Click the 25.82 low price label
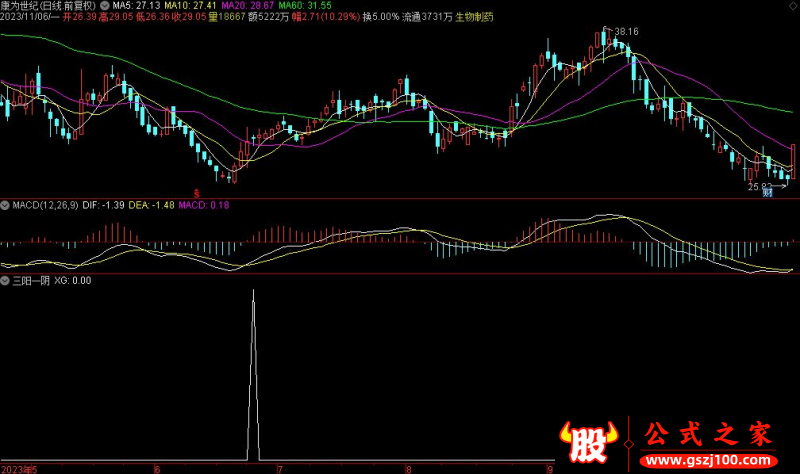The height and width of the screenshot is (474, 800). (x=761, y=186)
